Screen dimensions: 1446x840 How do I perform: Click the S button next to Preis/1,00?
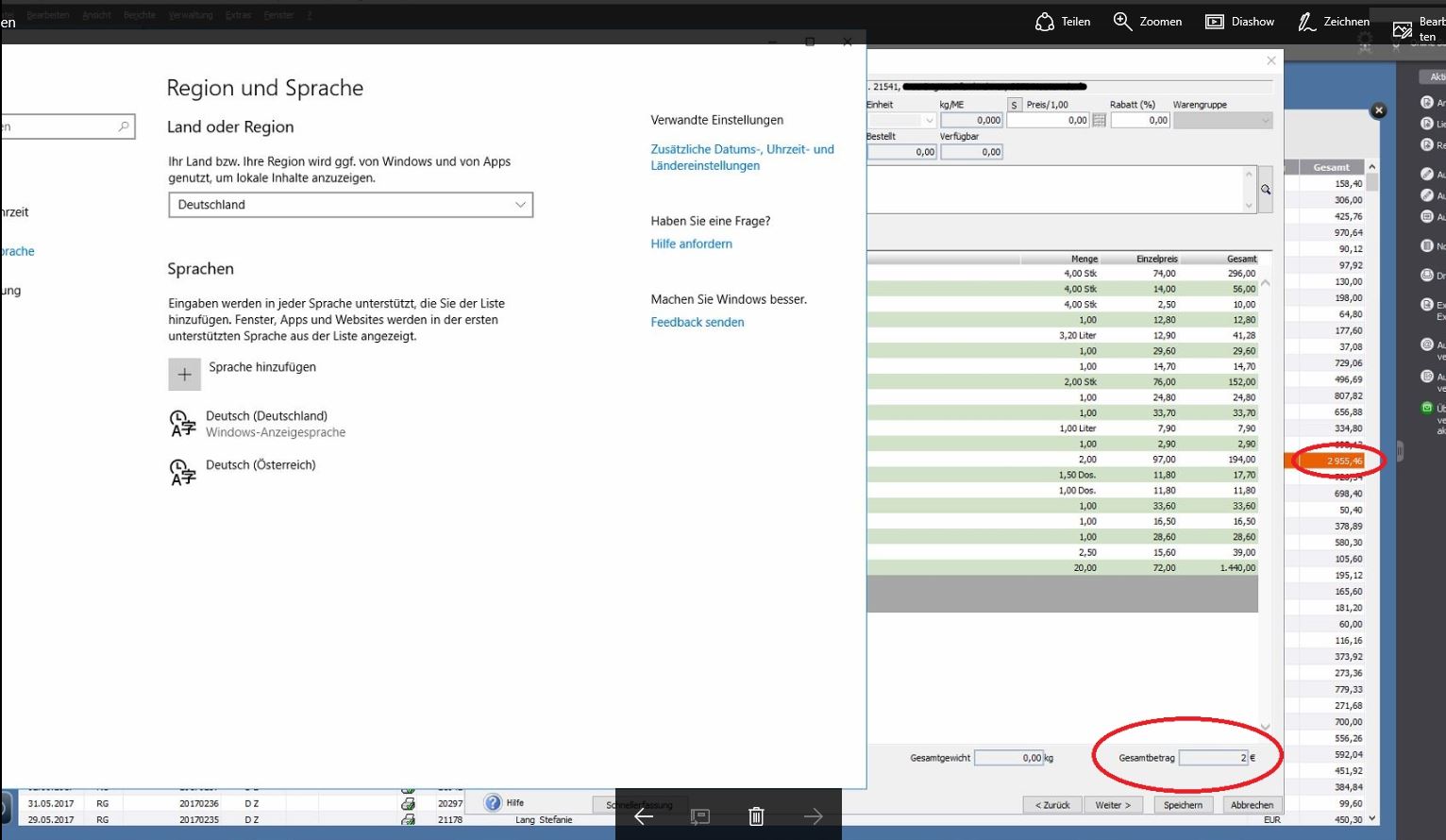click(1015, 105)
